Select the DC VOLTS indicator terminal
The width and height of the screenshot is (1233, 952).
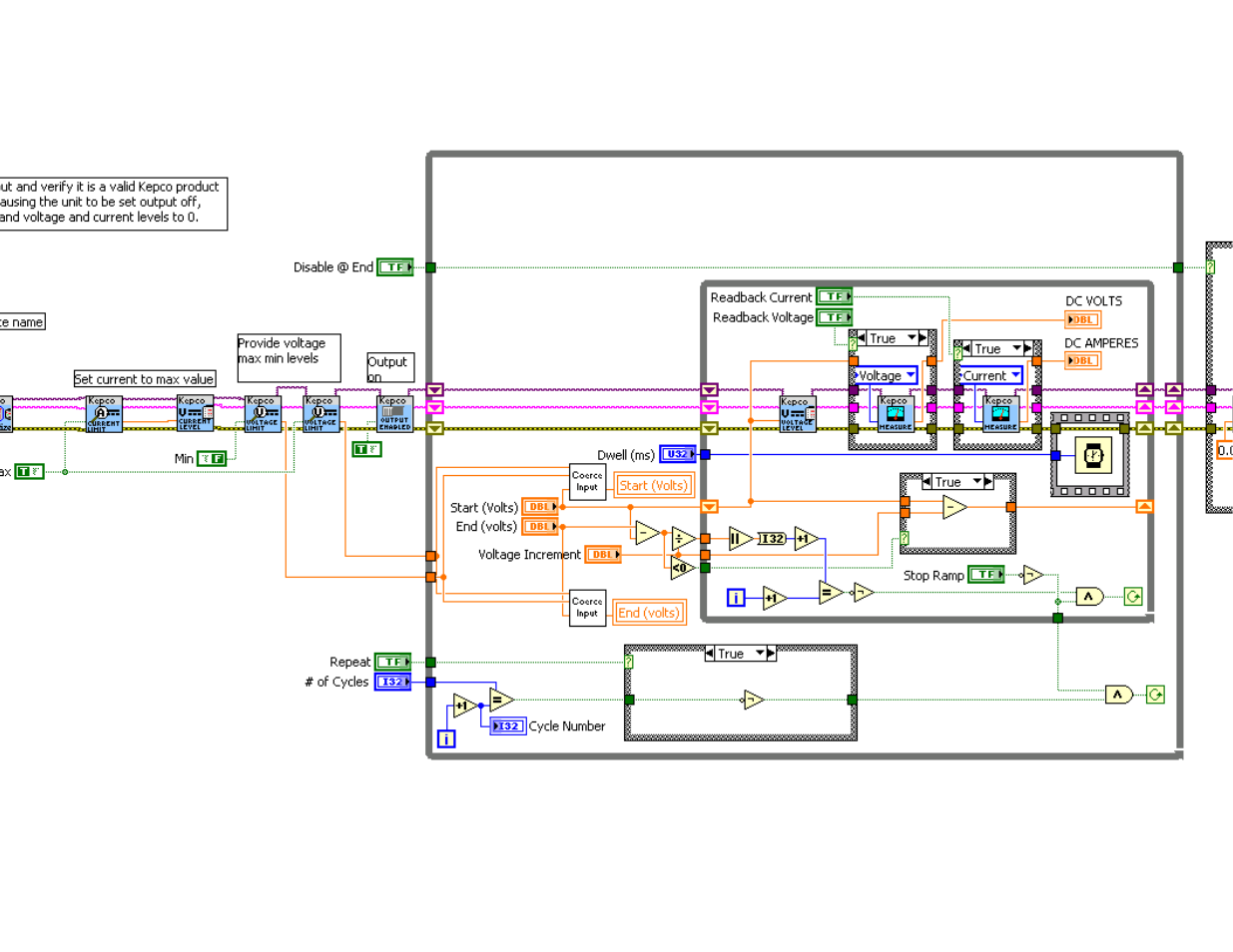pyautogui.click(x=1083, y=319)
